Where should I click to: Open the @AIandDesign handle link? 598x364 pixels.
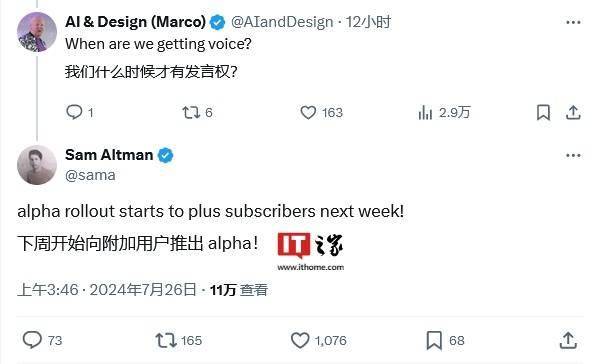point(282,22)
